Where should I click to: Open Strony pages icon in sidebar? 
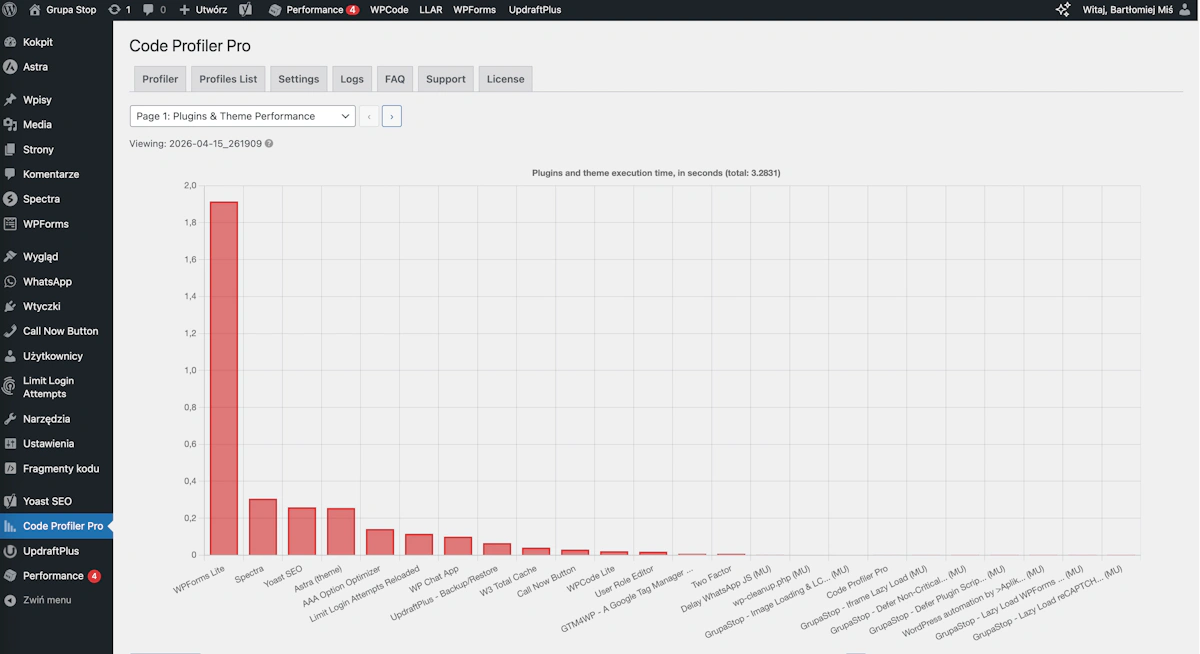(10, 149)
